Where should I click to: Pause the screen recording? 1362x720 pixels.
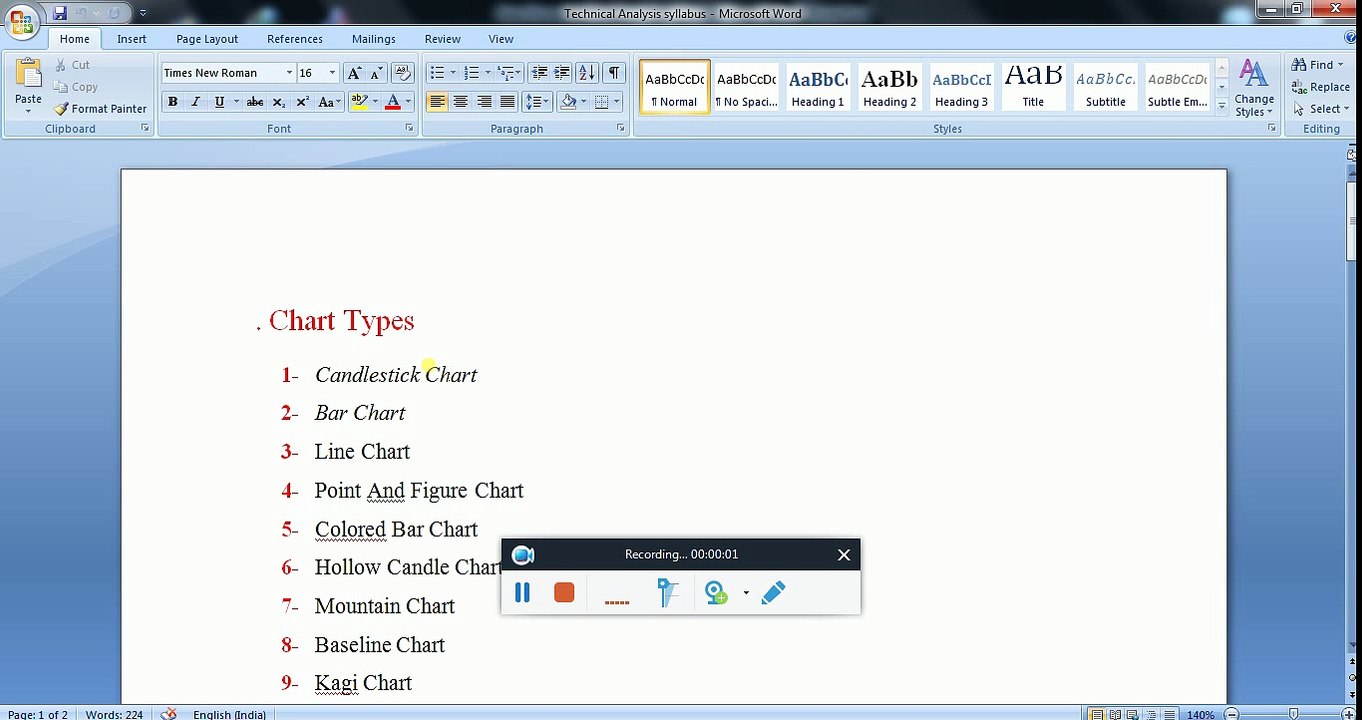point(522,593)
